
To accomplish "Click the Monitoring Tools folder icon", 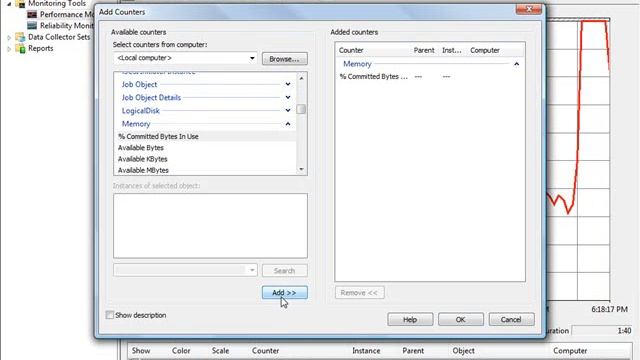I will (20, 4).
